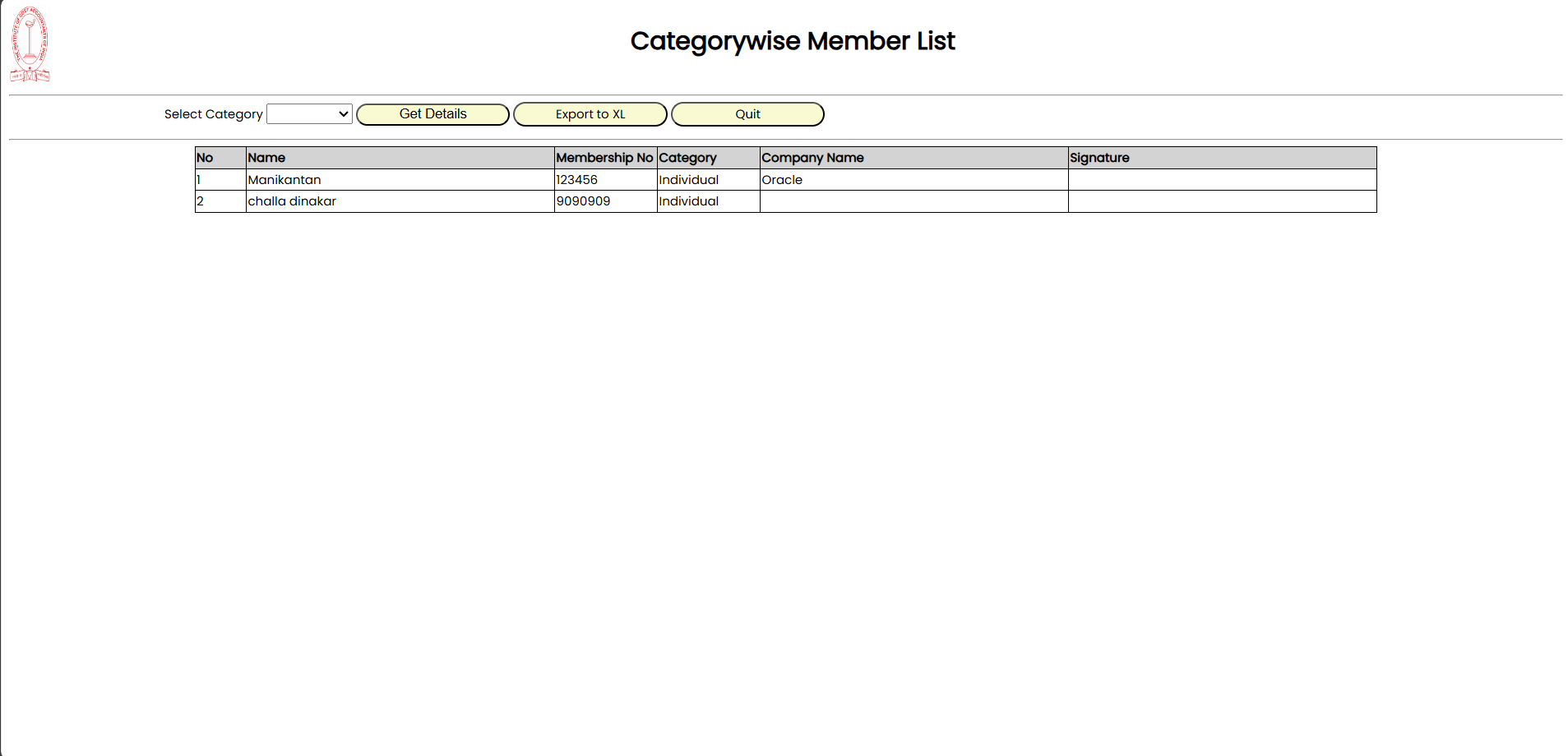This screenshot has height=756, width=1568.
Task: Click the institute logo in top-left corner
Action: [30, 44]
